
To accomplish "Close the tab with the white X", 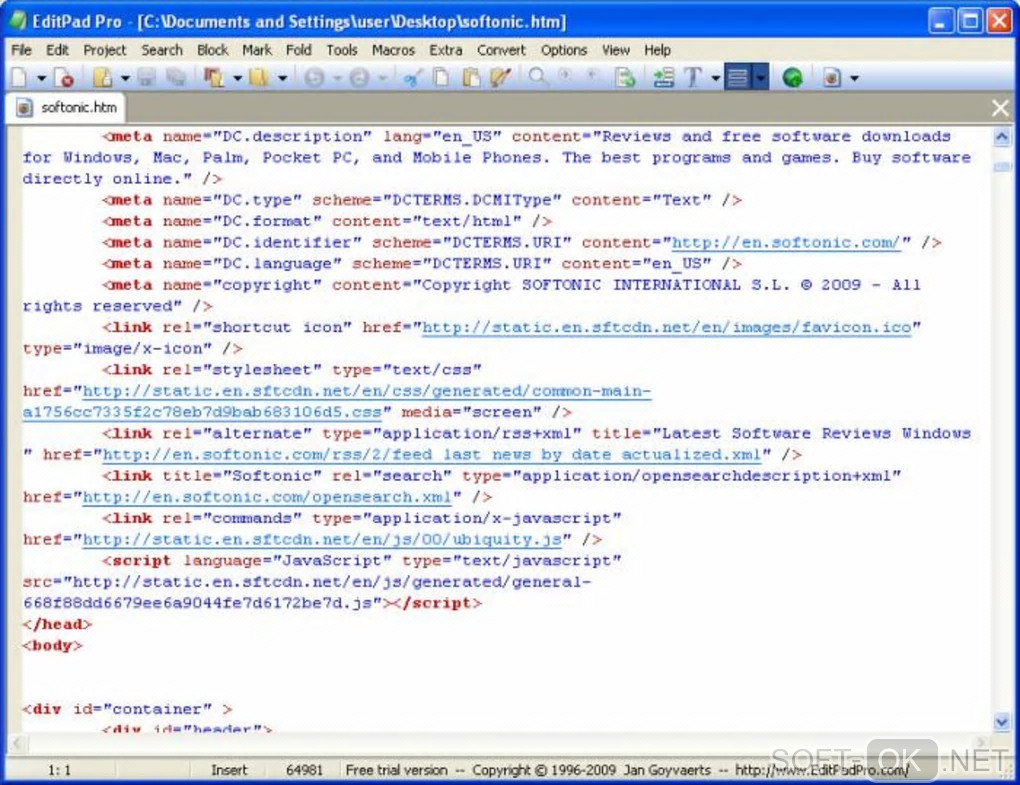I will point(1000,108).
